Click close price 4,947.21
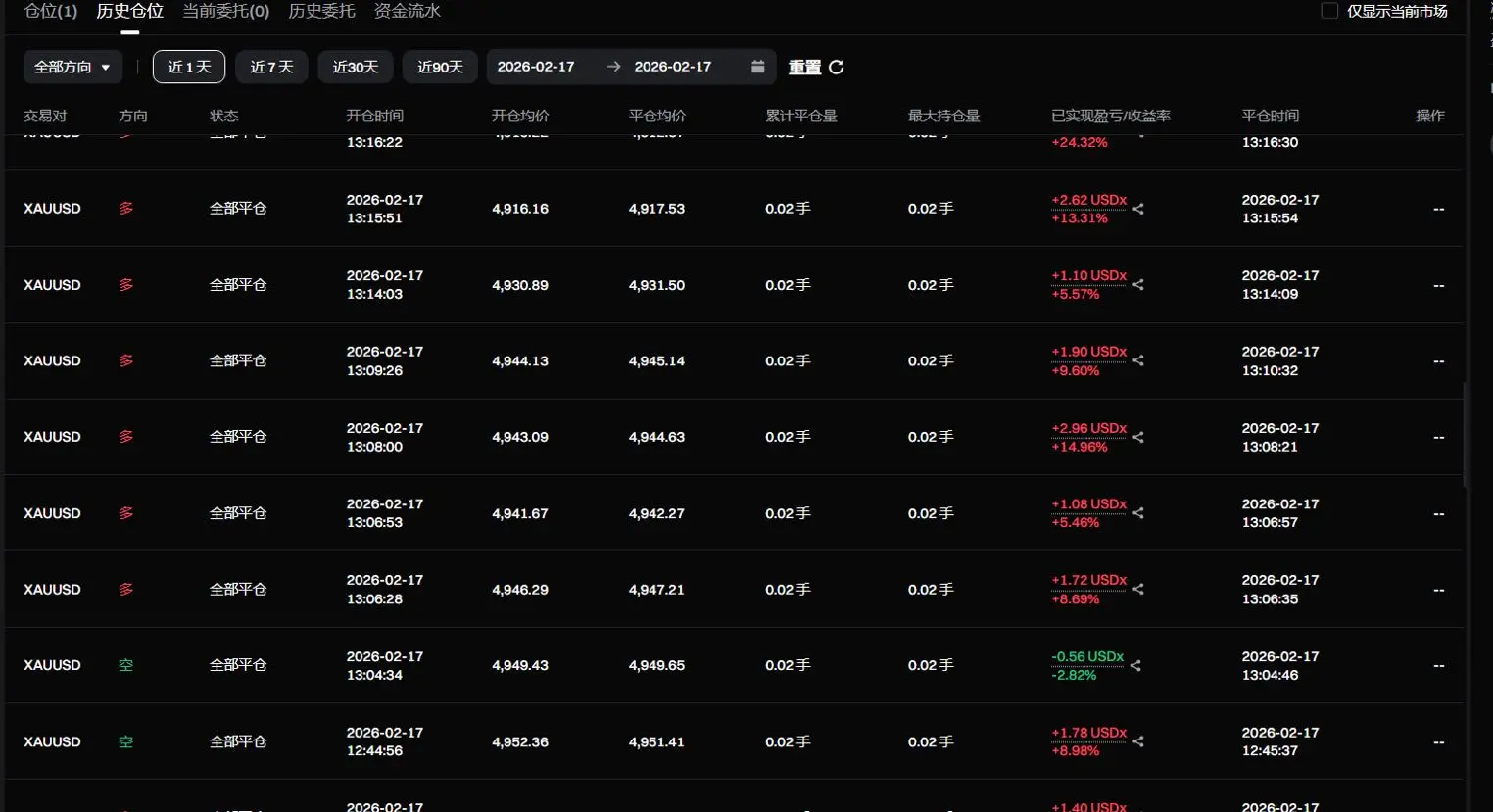The image size is (1493, 812). [x=657, y=589]
